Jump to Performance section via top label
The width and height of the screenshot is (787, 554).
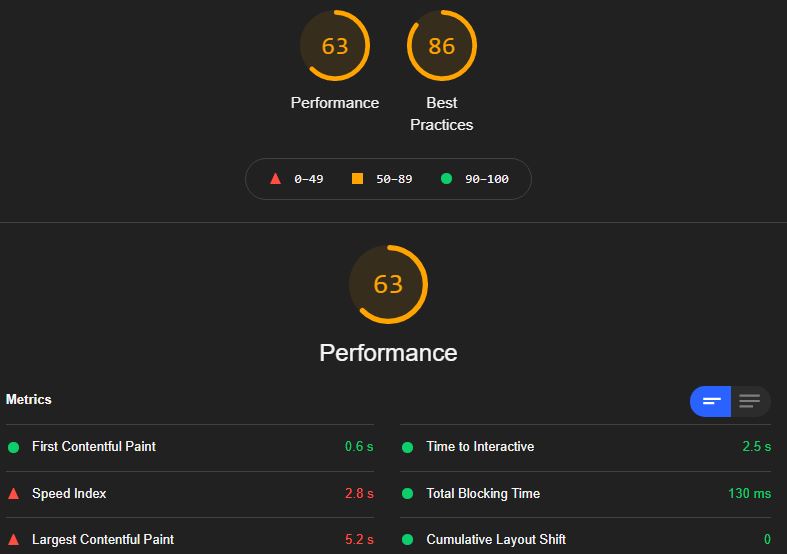(335, 103)
